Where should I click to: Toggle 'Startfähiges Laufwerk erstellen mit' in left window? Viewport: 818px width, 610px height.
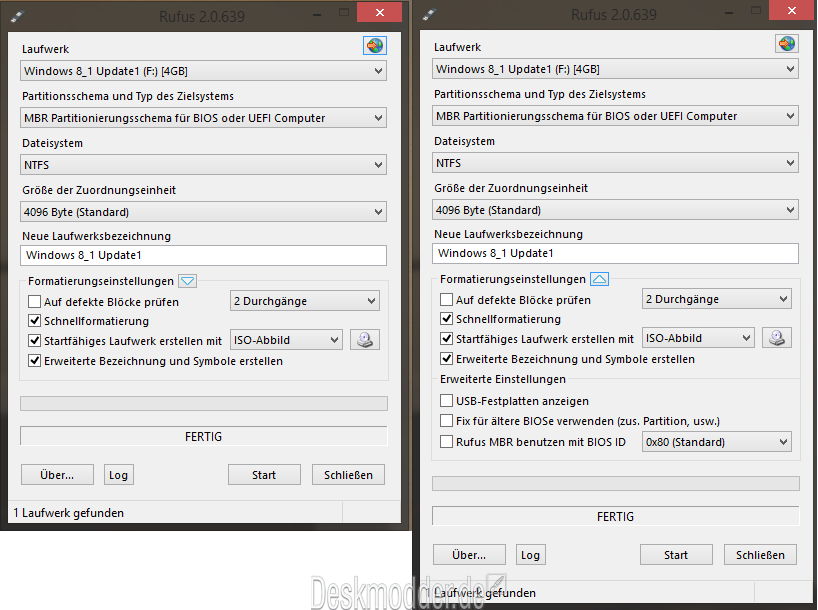(x=34, y=341)
